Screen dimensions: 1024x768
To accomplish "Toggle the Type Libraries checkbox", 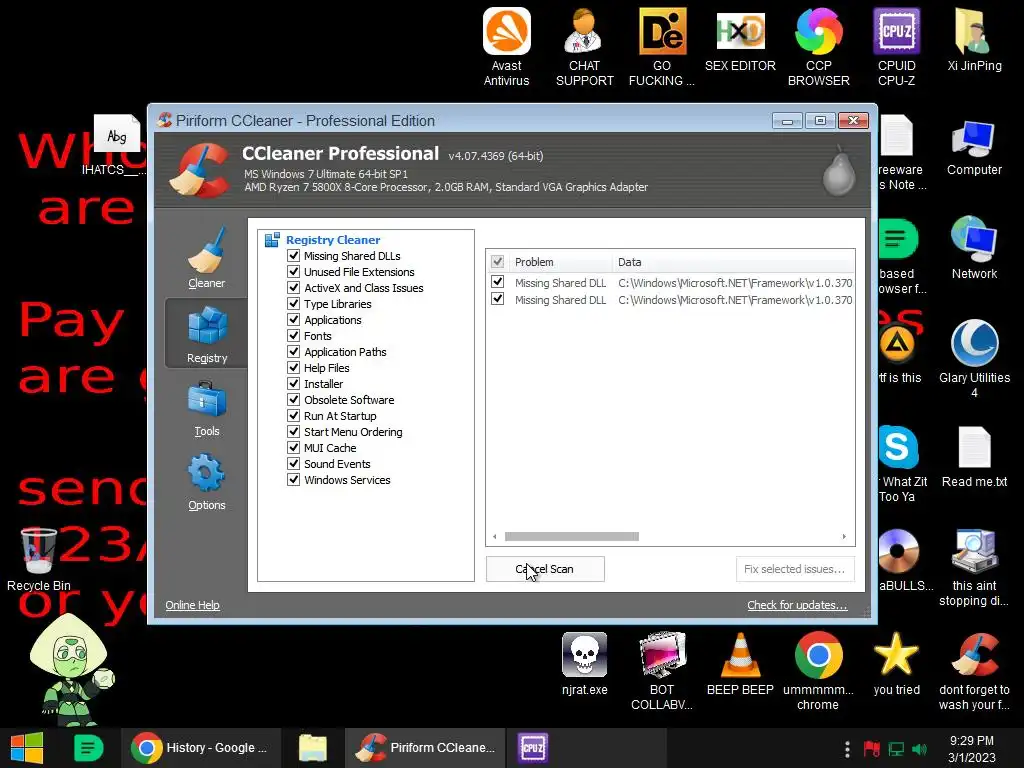I will click(294, 304).
